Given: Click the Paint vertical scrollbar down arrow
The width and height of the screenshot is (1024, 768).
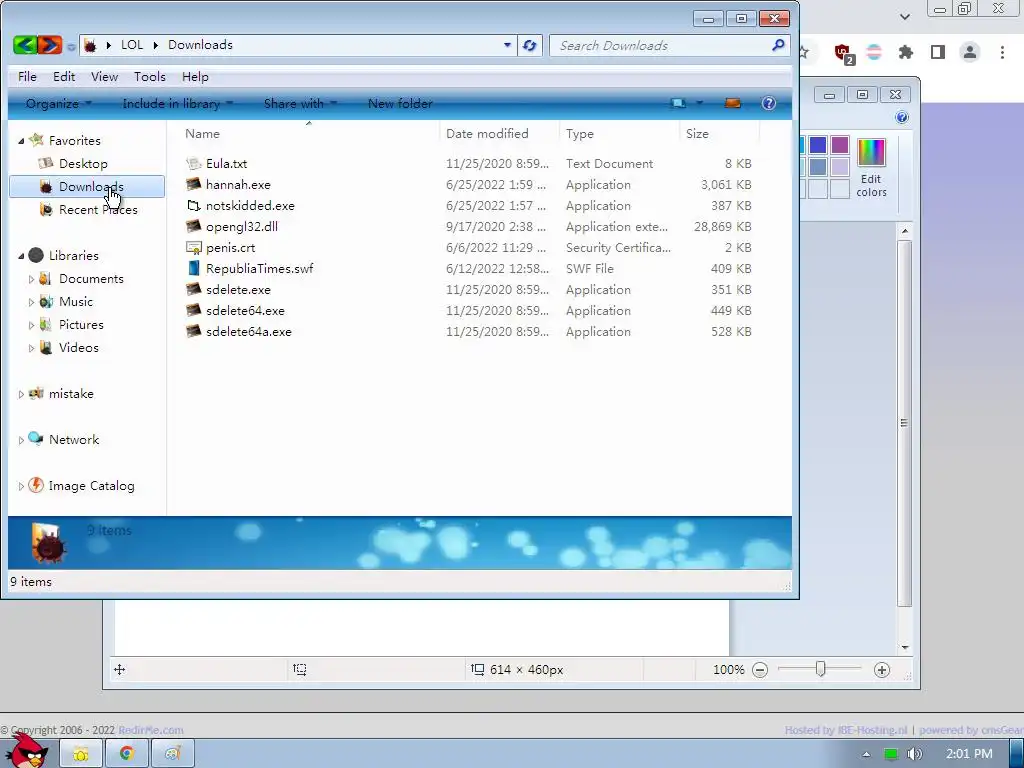Looking at the screenshot, I should (x=904, y=647).
